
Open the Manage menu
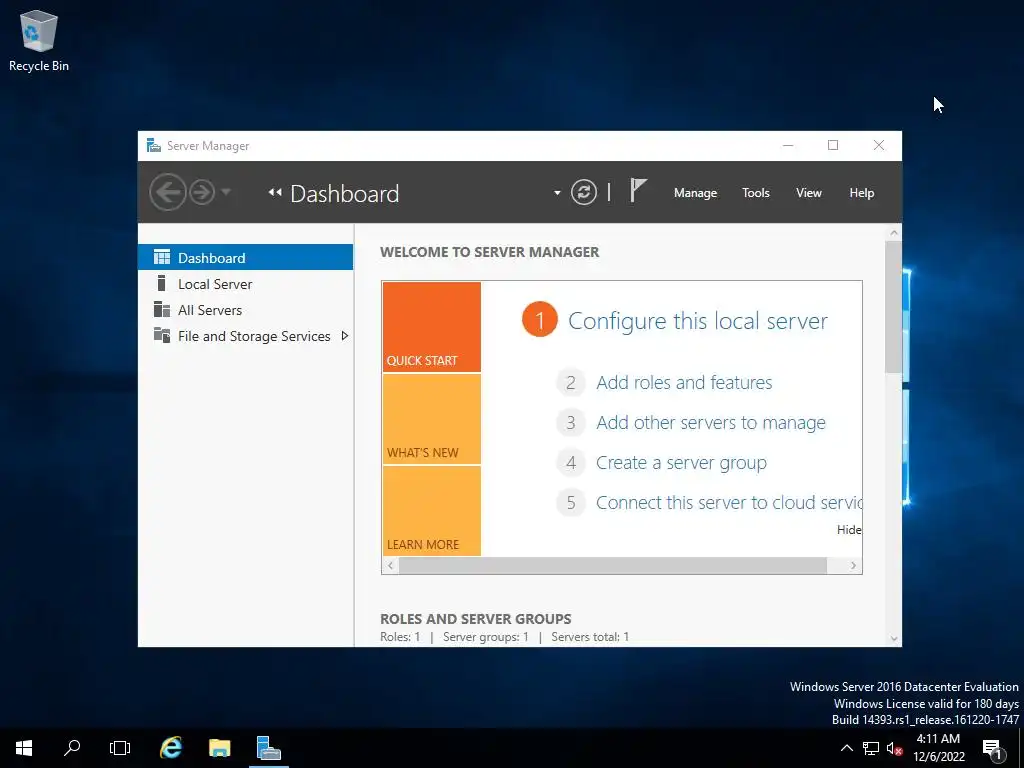click(x=696, y=193)
